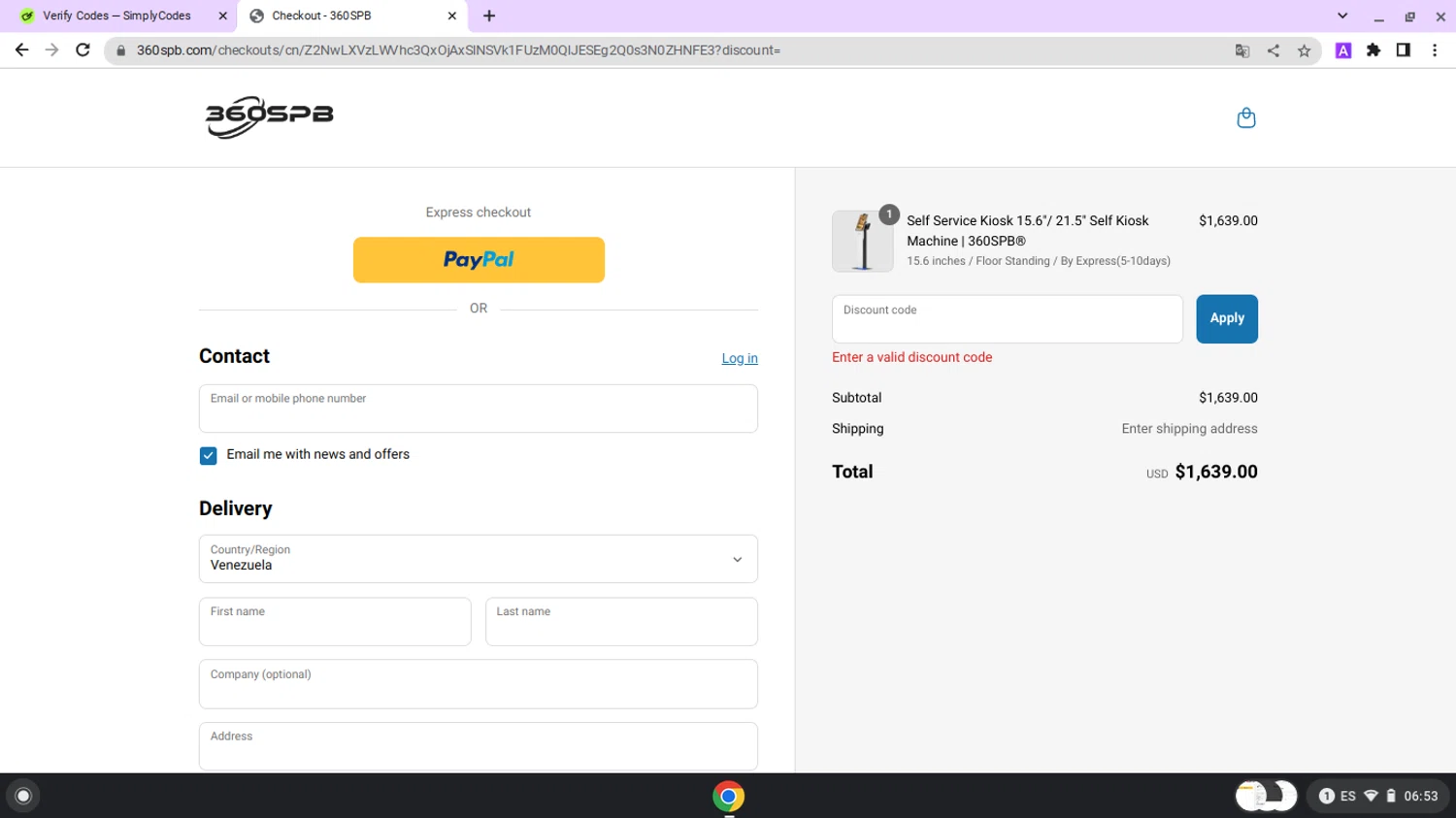The image size is (1456, 818).
Task: Click the Chrome icon in the shelf
Action: (x=728, y=796)
